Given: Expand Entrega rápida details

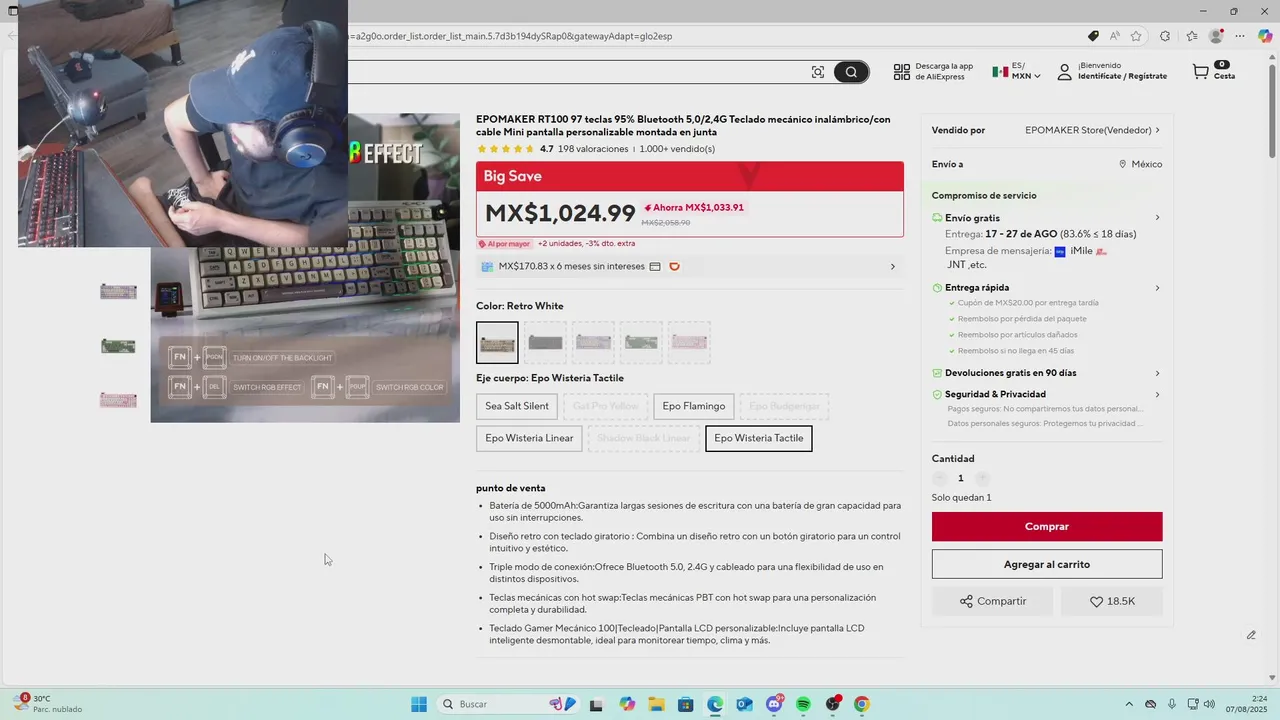Looking at the screenshot, I should [1158, 288].
